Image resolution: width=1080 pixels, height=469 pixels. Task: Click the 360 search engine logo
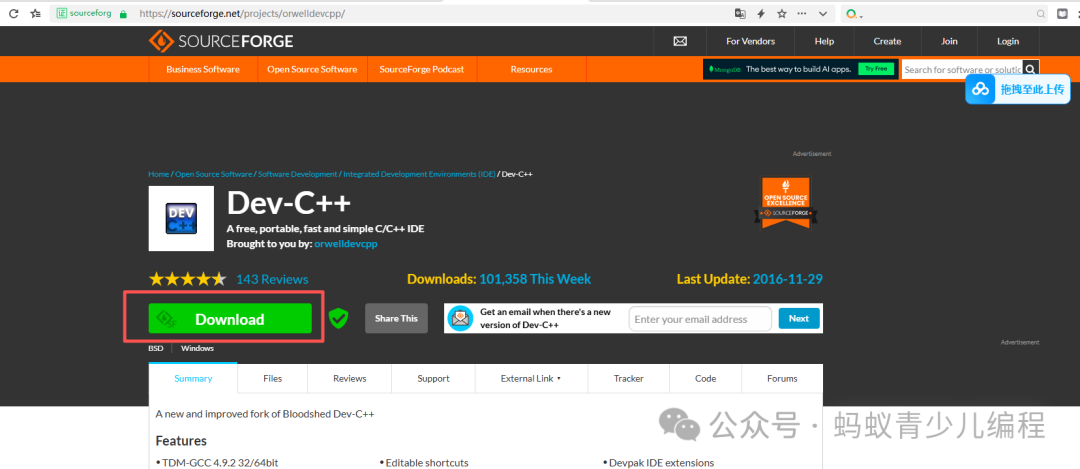851,13
